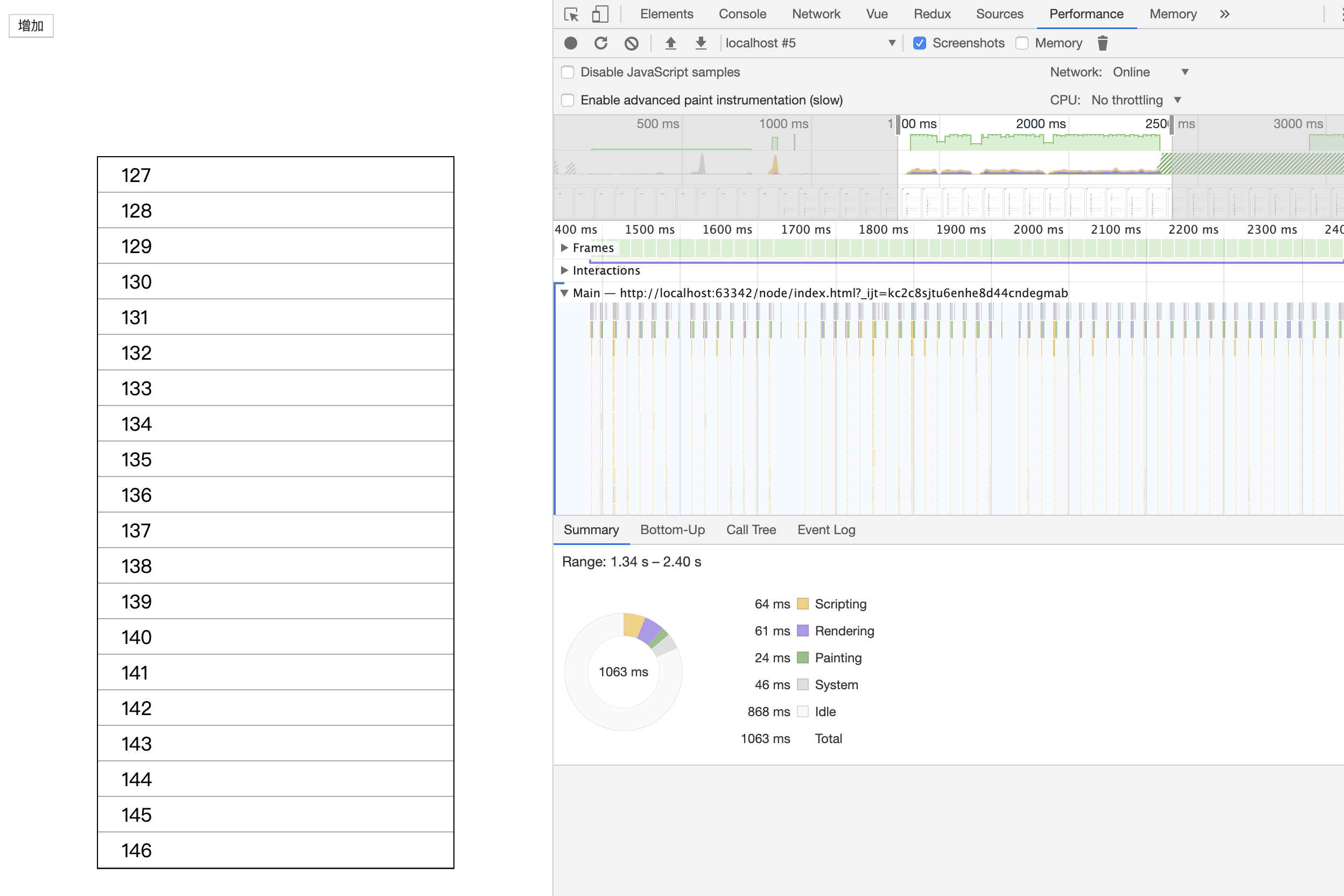Viewport: 1344px width, 896px height.
Task: Click list row number 135
Action: tap(276, 459)
